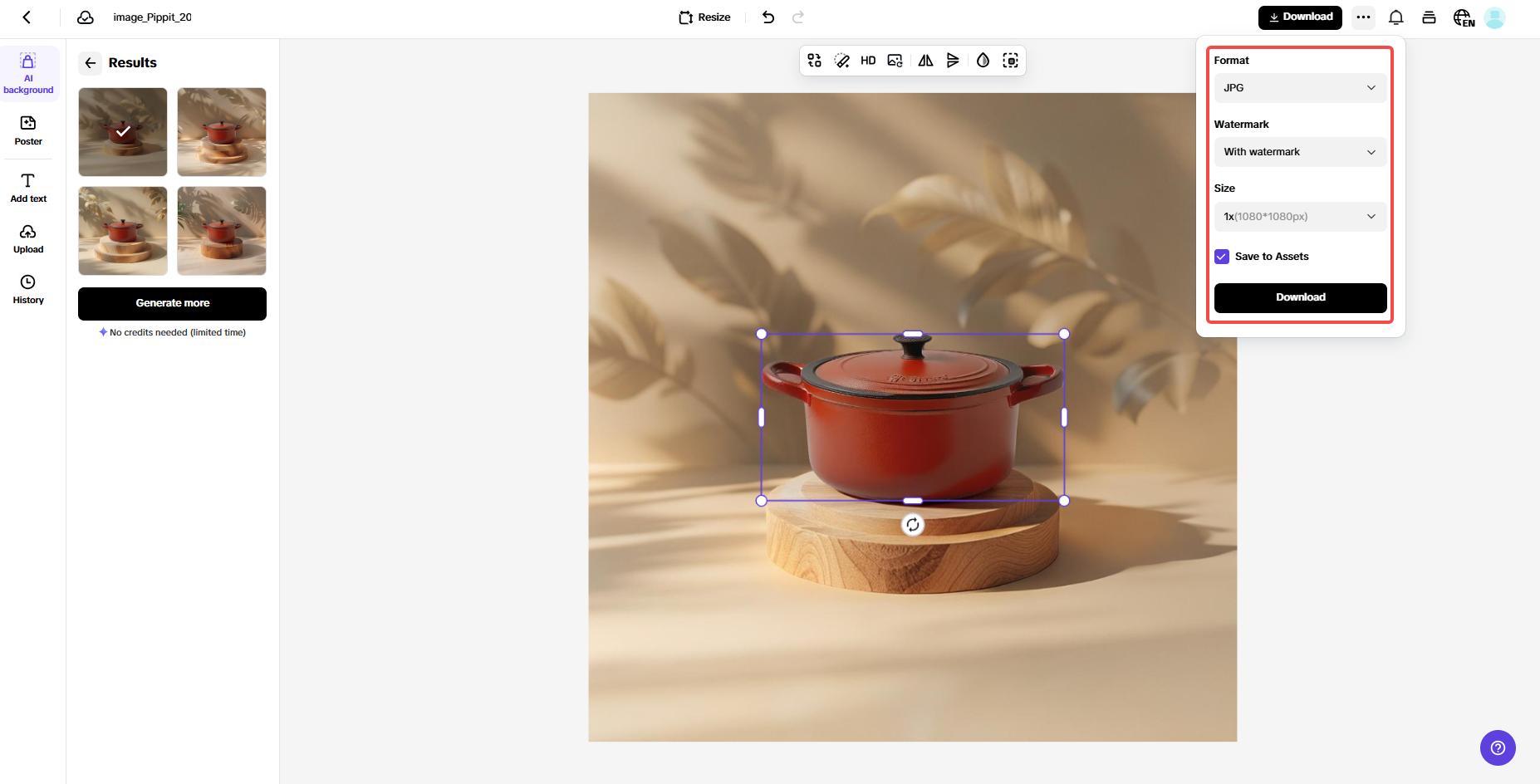Click the 'Results' panel heading
The height and width of the screenshot is (784, 1540).
tap(132, 63)
